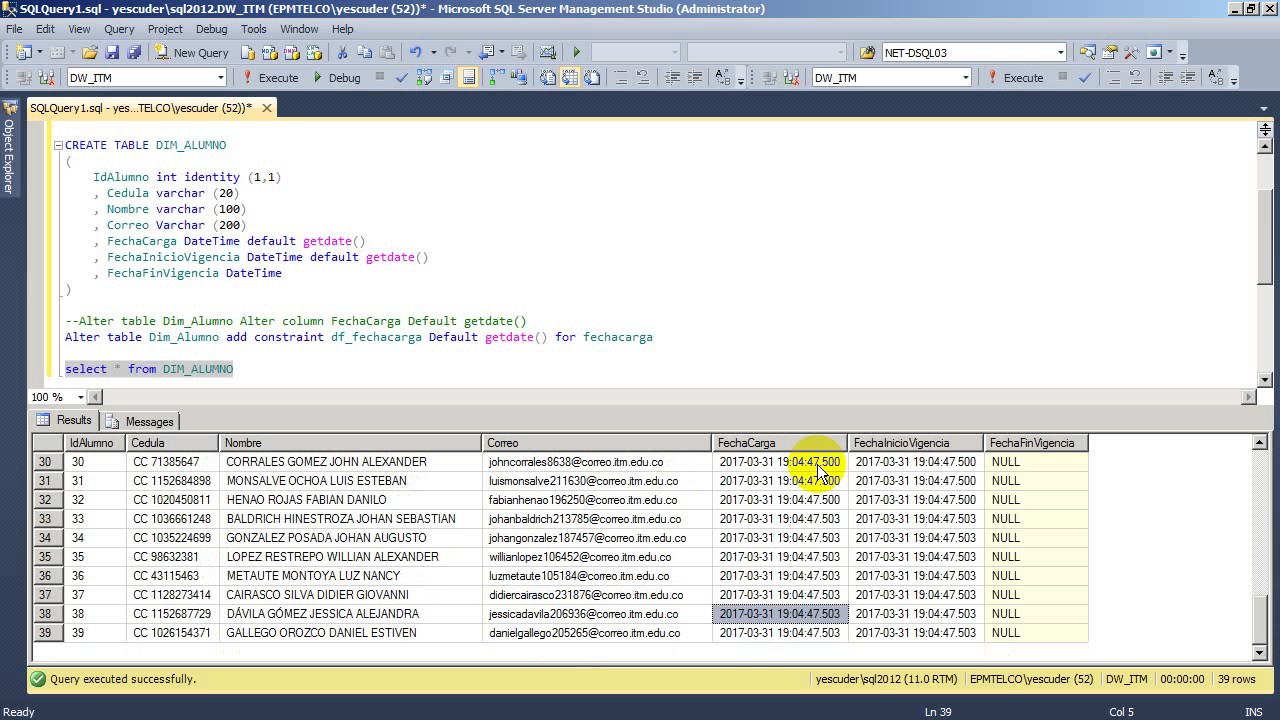Save SQLQuery1.sql with the Save icon

click(112, 52)
